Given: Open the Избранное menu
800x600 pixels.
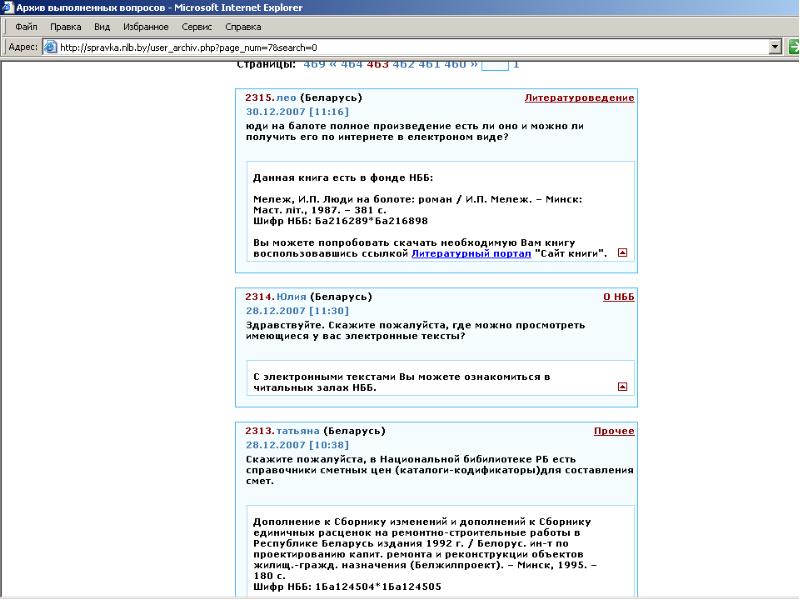Looking at the screenshot, I should [x=146, y=27].
